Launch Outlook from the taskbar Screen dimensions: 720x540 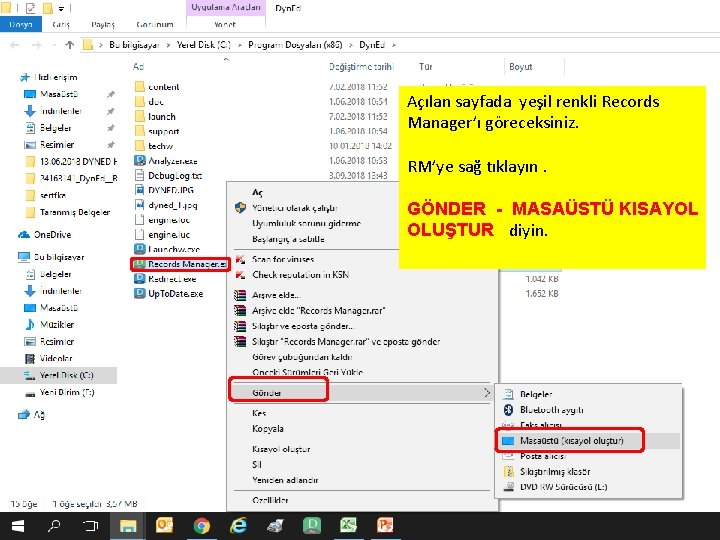coord(164,525)
